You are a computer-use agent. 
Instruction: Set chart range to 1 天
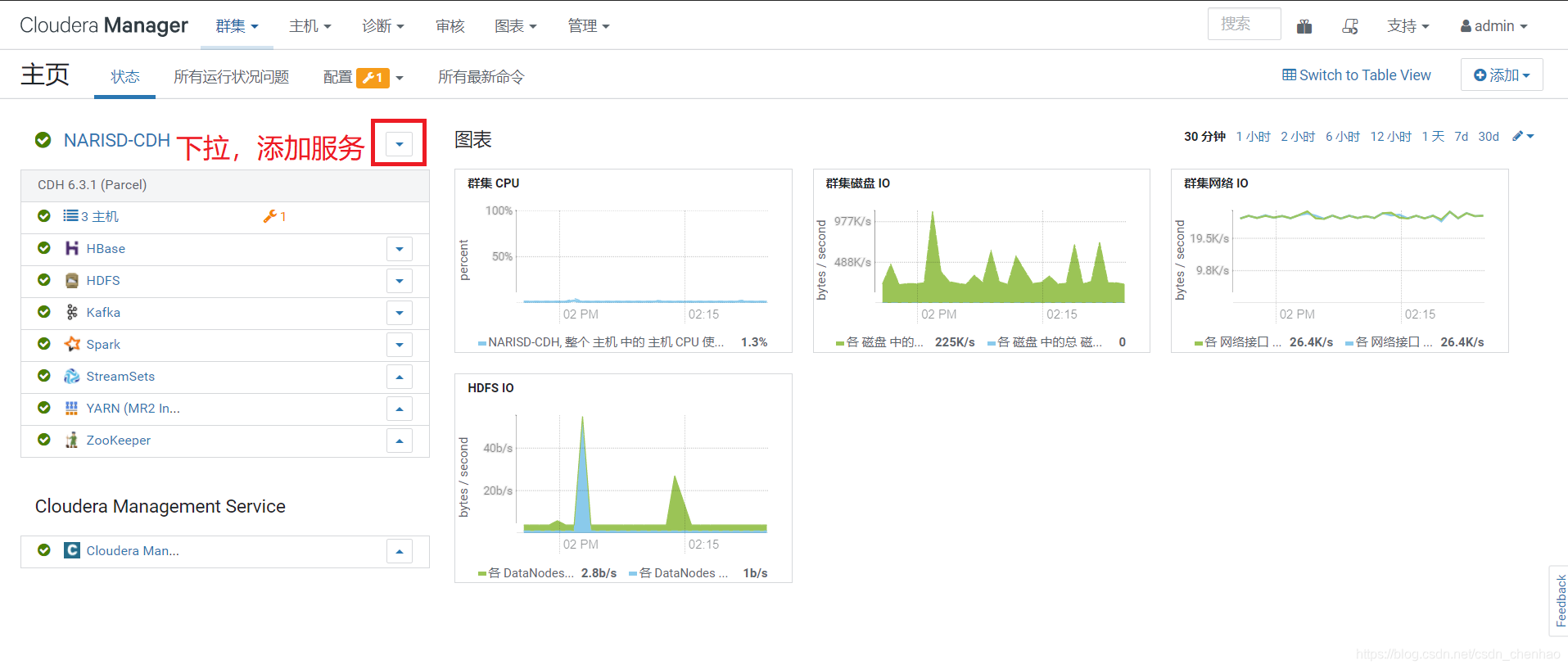(x=1433, y=137)
